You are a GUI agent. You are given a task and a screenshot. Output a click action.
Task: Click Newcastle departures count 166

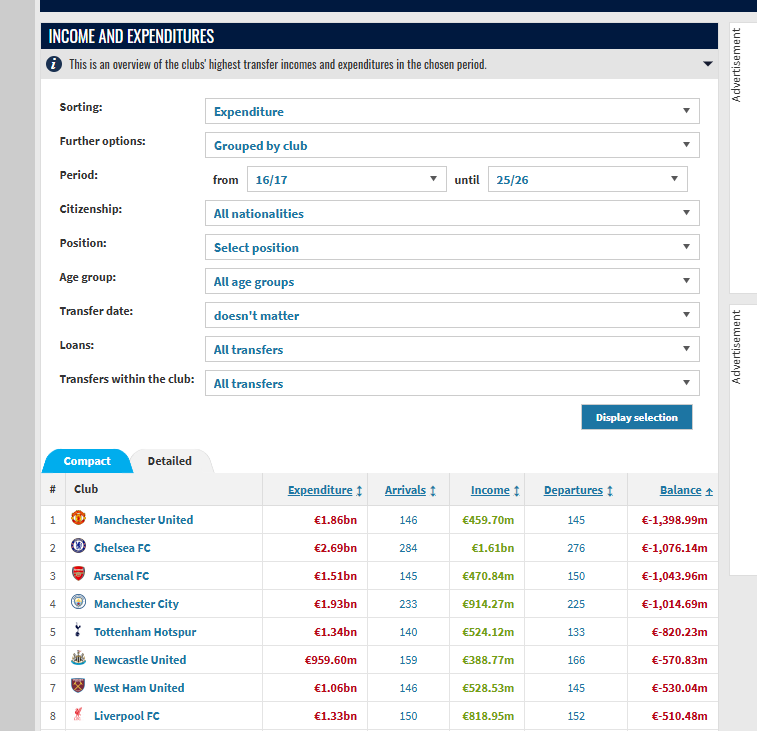point(576,660)
